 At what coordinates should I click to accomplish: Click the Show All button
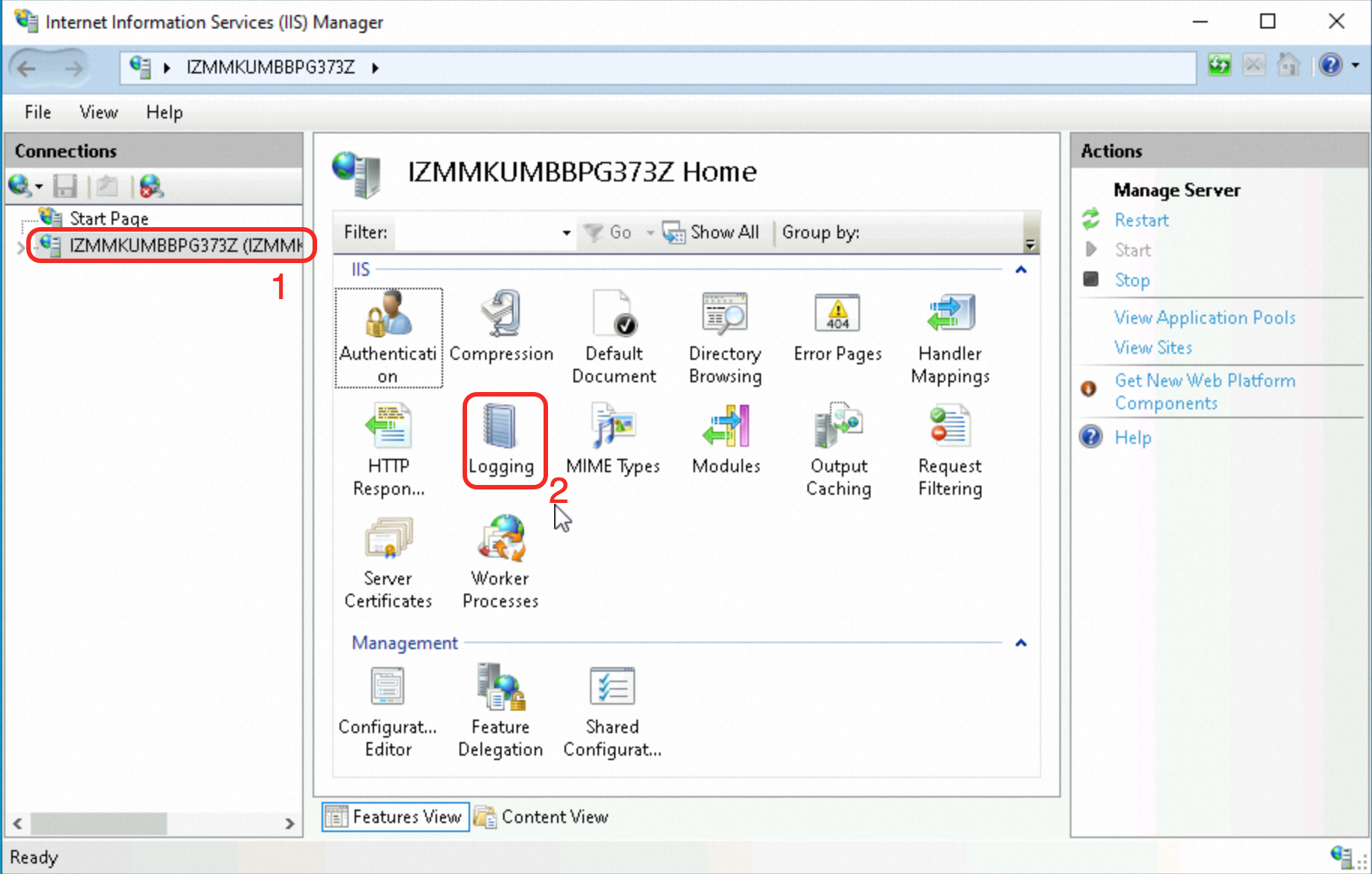coord(710,232)
